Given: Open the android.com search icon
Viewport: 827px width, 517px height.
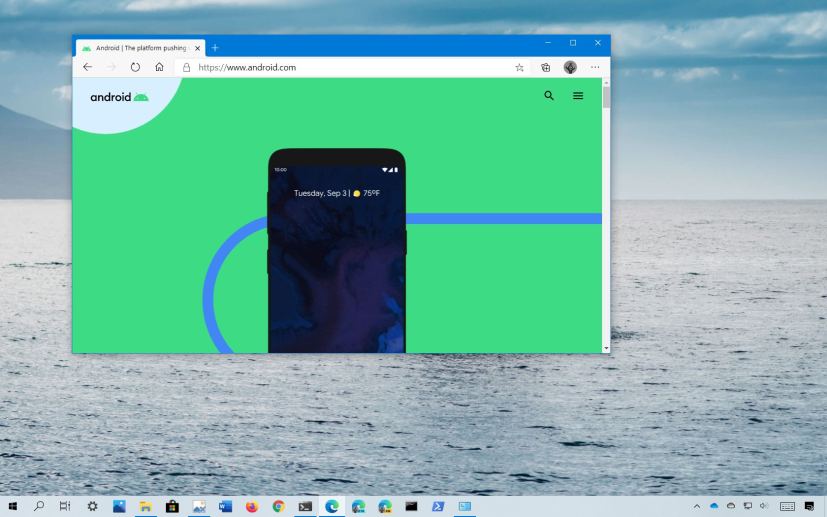Looking at the screenshot, I should (x=549, y=95).
